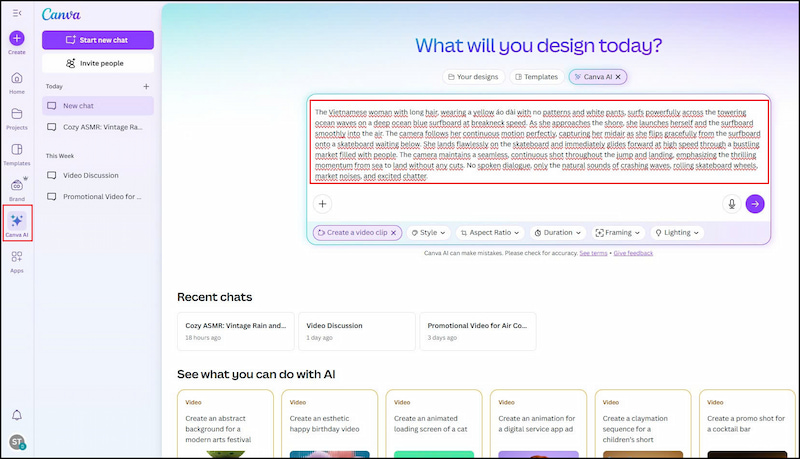Select esthetic happy birthday video idea
This screenshot has width=800, height=459.
(x=330, y=423)
